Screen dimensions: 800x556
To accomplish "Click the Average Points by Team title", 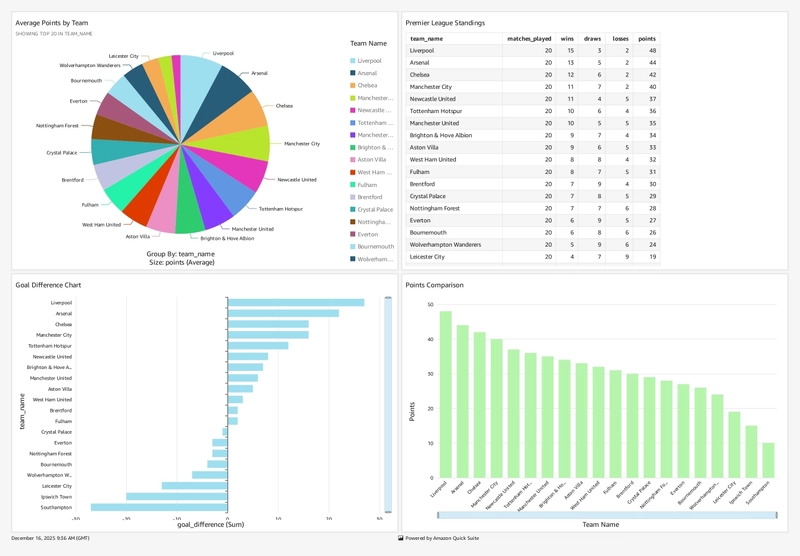I will 52,23.
